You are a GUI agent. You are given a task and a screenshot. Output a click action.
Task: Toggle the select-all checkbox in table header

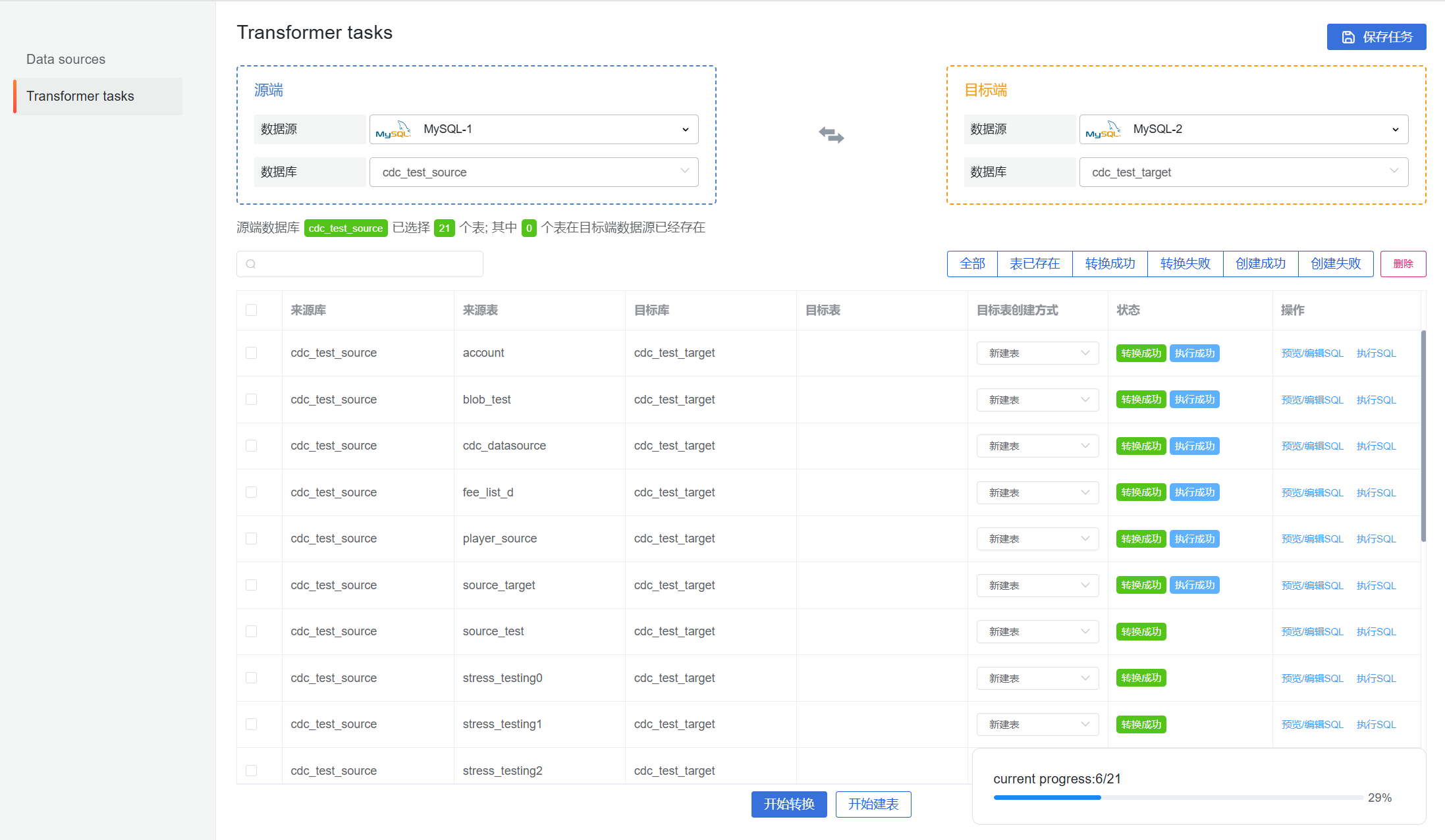point(252,310)
